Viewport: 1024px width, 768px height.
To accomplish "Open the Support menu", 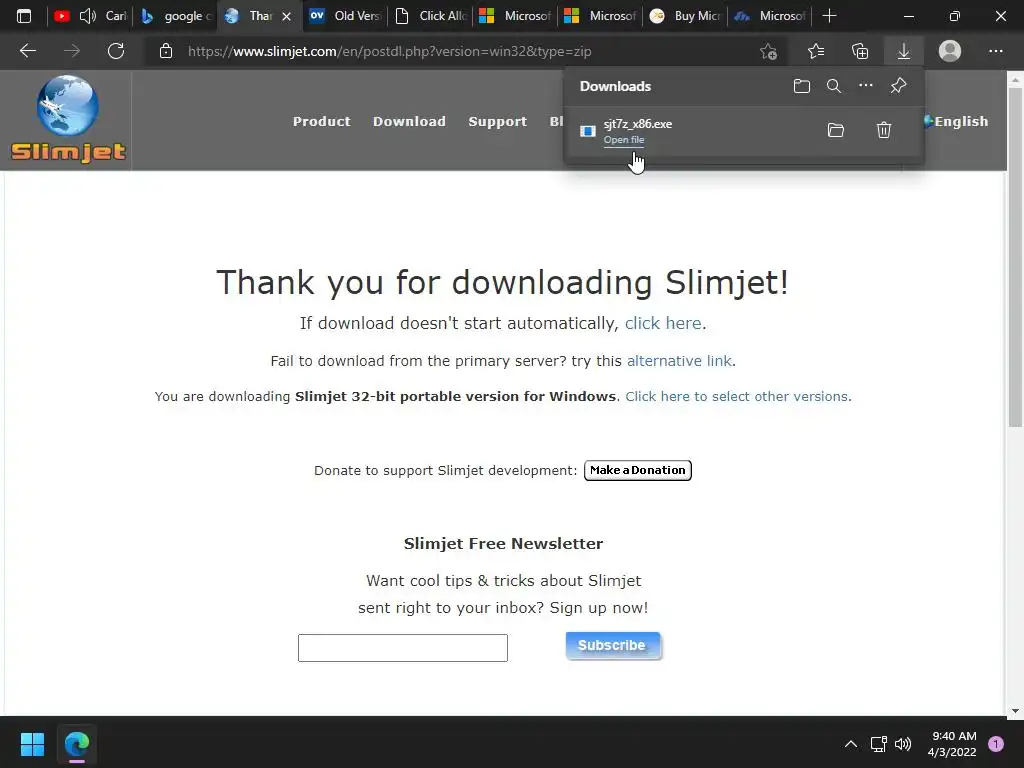I will coord(498,121).
